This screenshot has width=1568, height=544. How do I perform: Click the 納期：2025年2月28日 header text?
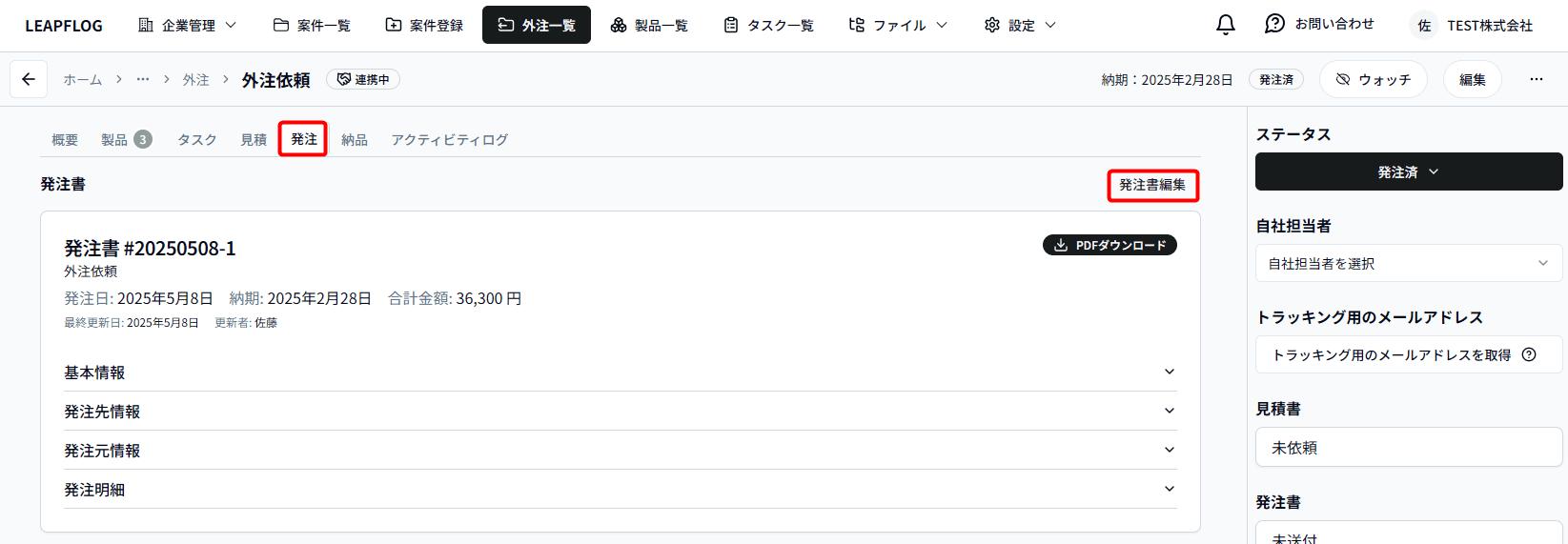click(1167, 79)
